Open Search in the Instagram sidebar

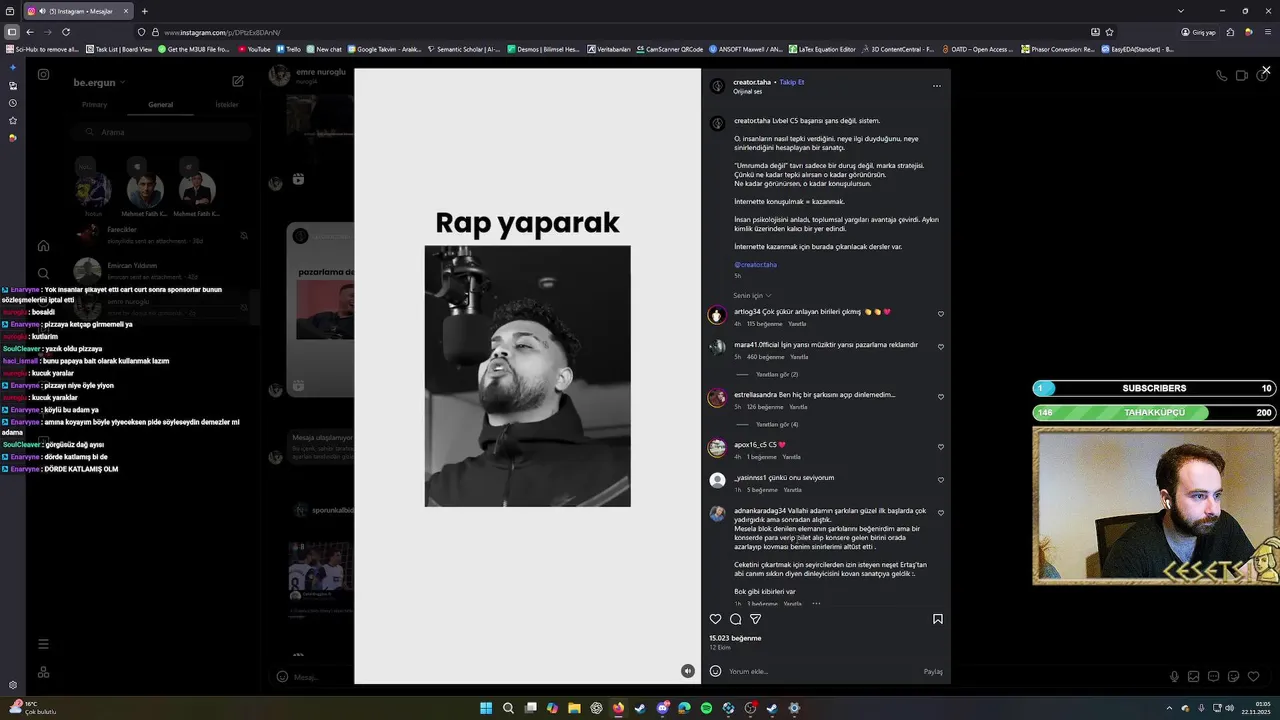tap(43, 273)
